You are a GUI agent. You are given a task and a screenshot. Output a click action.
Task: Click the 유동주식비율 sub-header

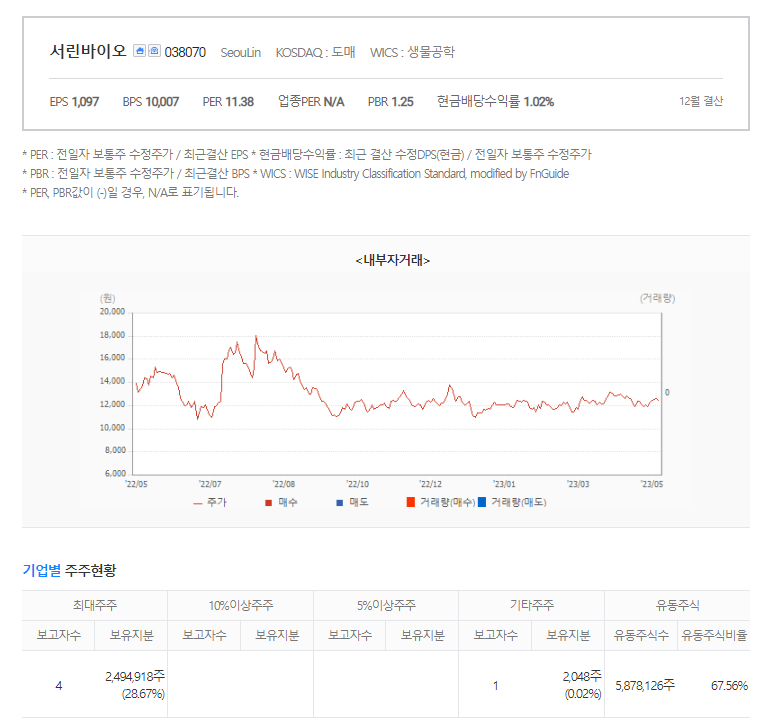pos(714,635)
